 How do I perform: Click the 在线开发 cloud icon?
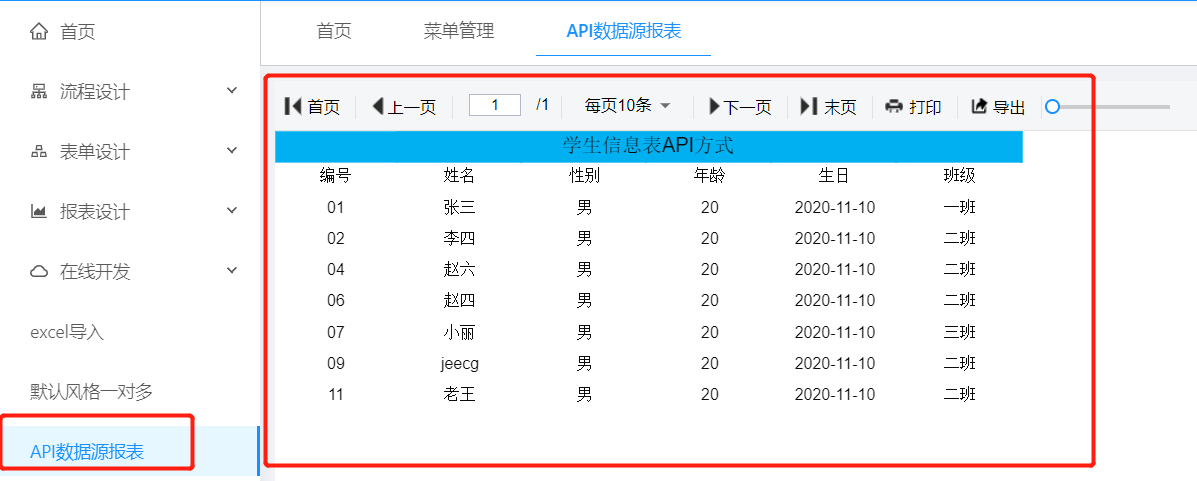point(38,272)
